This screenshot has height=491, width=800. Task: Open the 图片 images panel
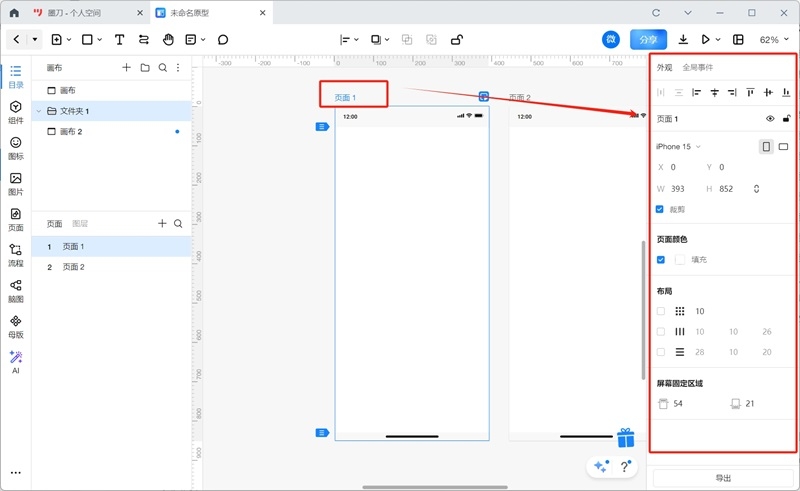16,184
